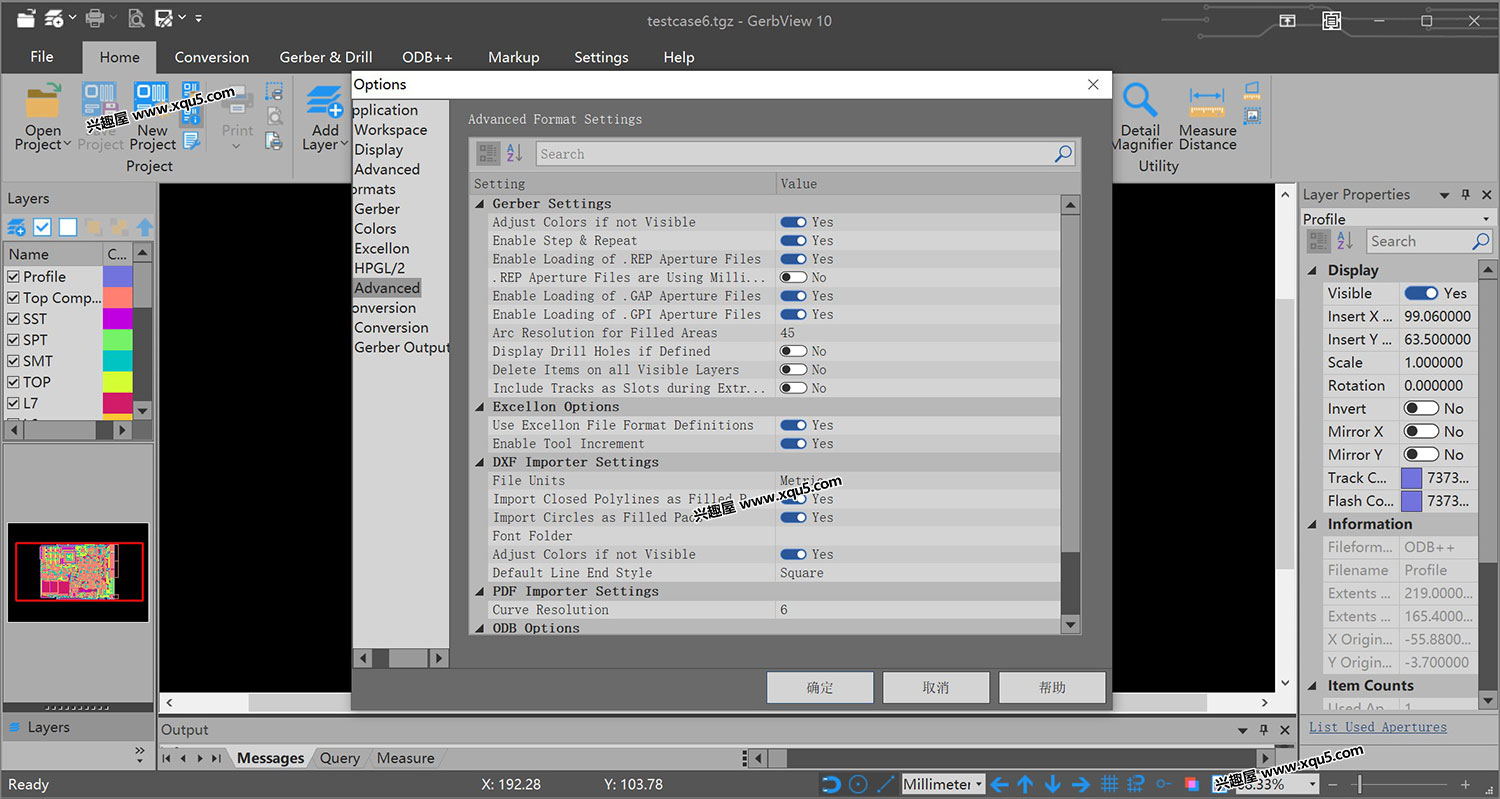Click the blue up-arrow icon in Layers panel
This screenshot has height=799, width=1500.
coord(145,227)
